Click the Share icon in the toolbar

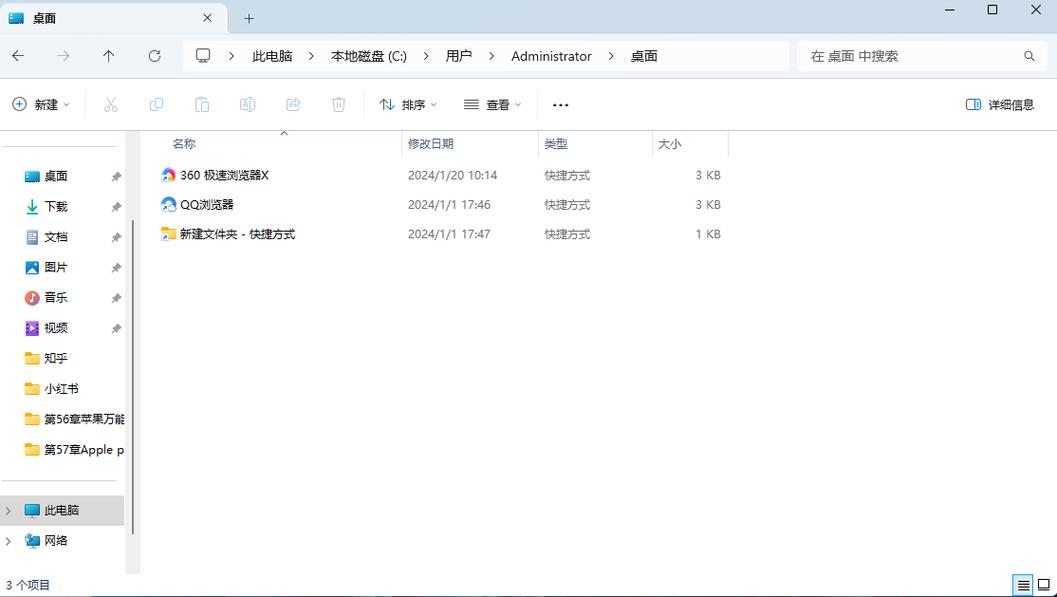[293, 104]
